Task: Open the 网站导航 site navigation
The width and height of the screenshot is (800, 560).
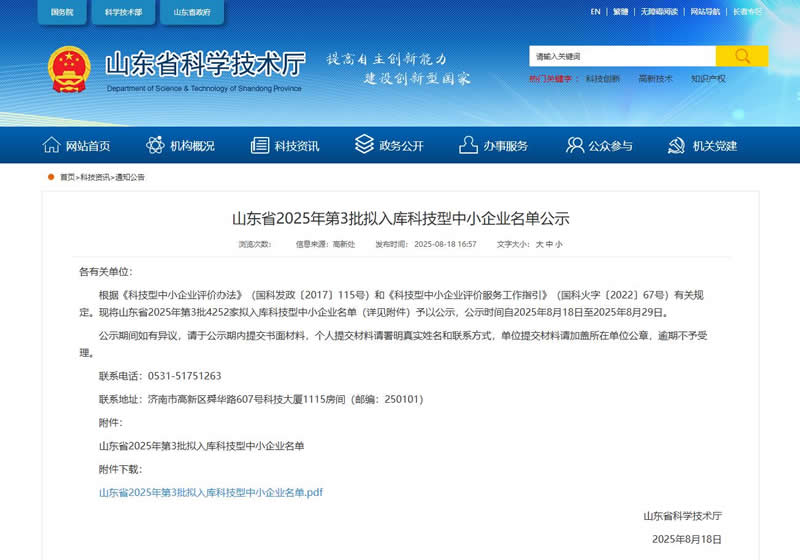Action: click(705, 12)
